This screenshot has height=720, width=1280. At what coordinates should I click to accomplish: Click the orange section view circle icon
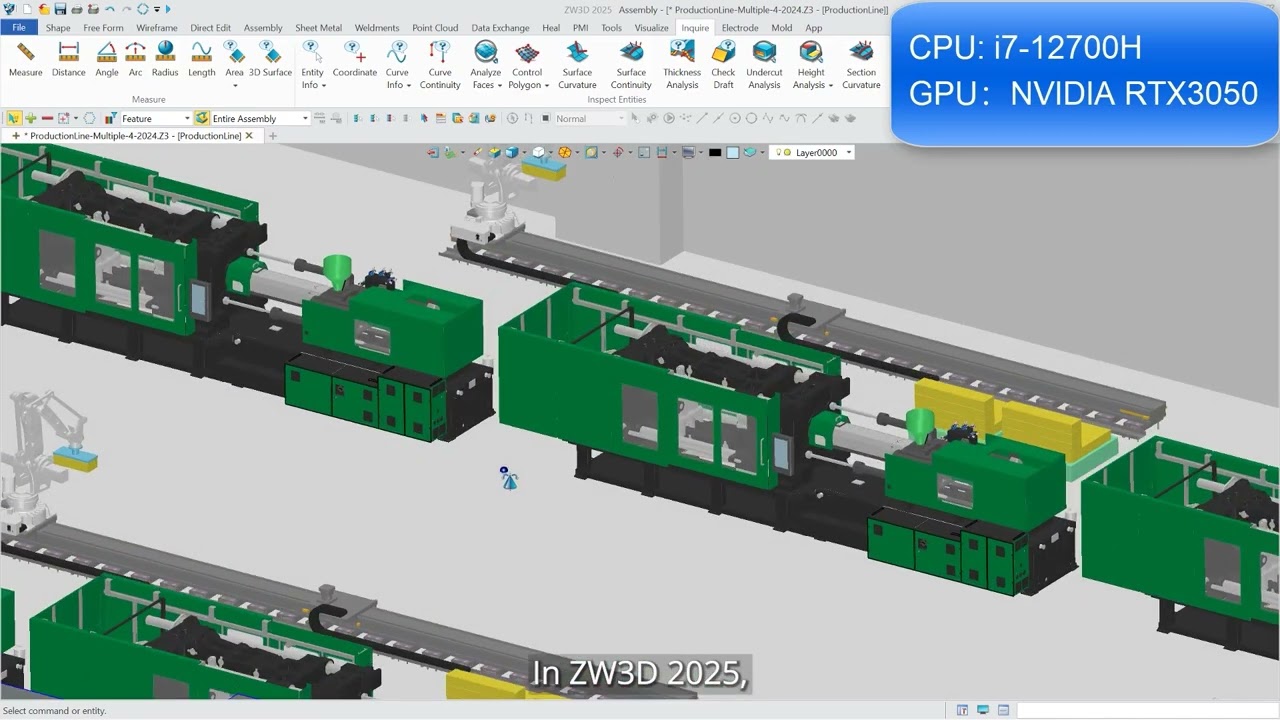564,153
